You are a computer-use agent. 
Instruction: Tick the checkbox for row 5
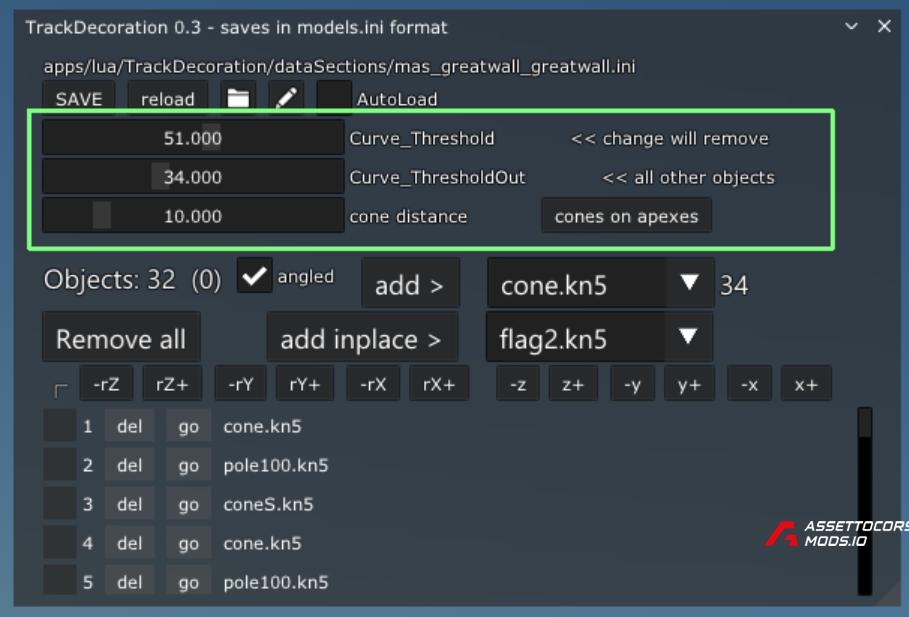point(60,581)
